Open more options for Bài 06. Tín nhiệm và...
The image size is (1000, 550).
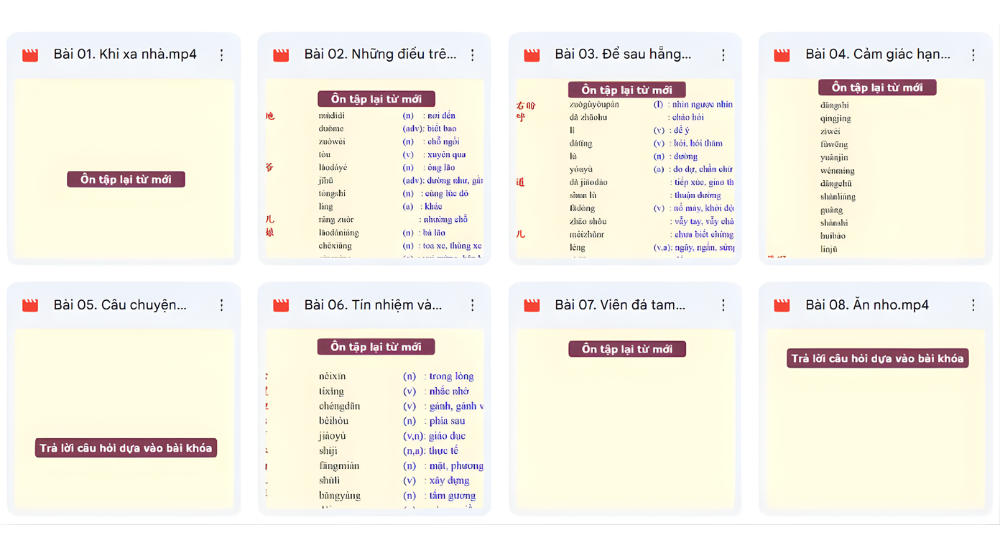[473, 306]
